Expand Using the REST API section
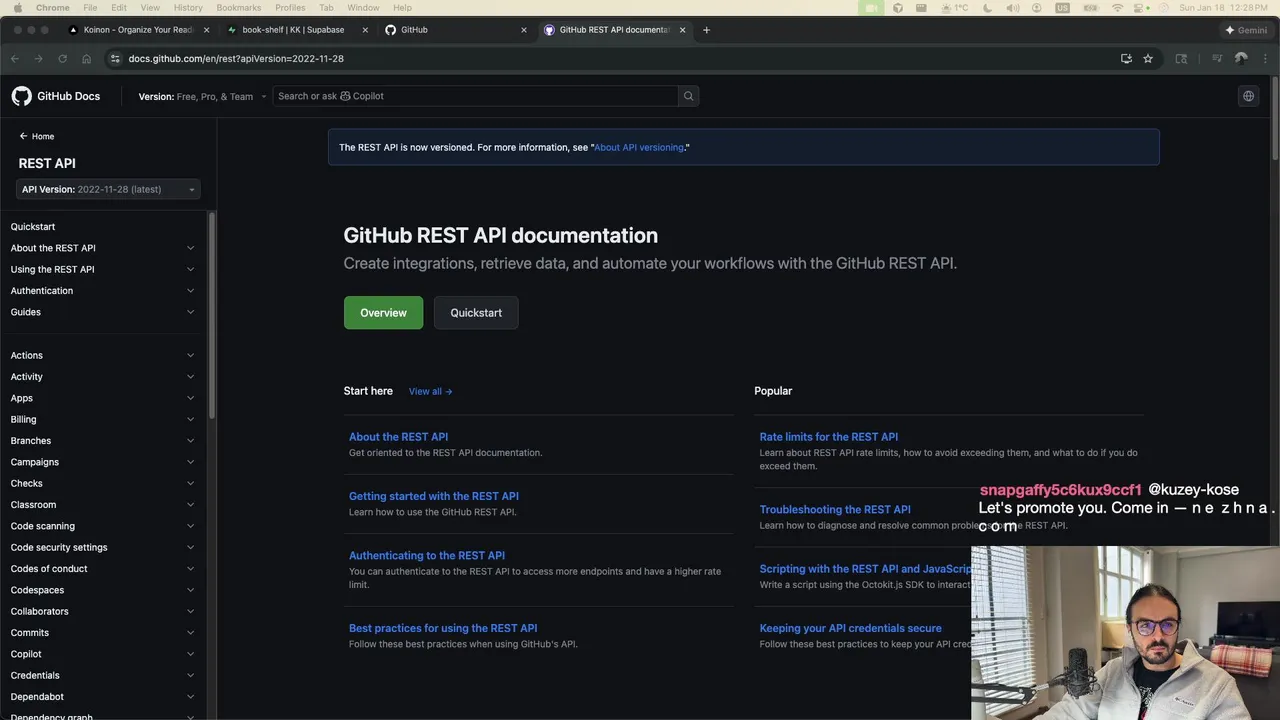Screen dimensions: 1280x720 pos(190,269)
